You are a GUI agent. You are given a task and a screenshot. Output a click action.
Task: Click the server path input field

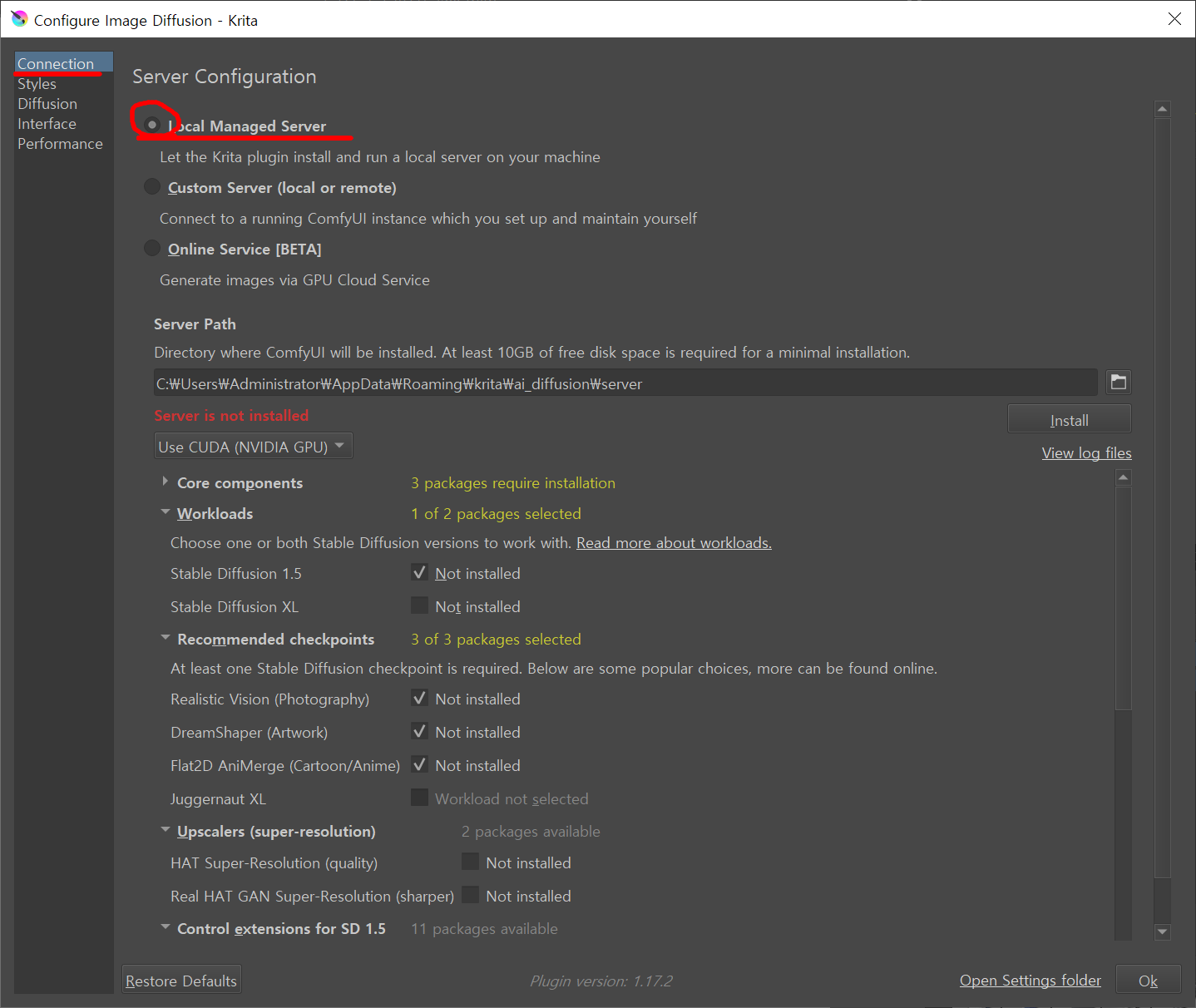(x=625, y=383)
